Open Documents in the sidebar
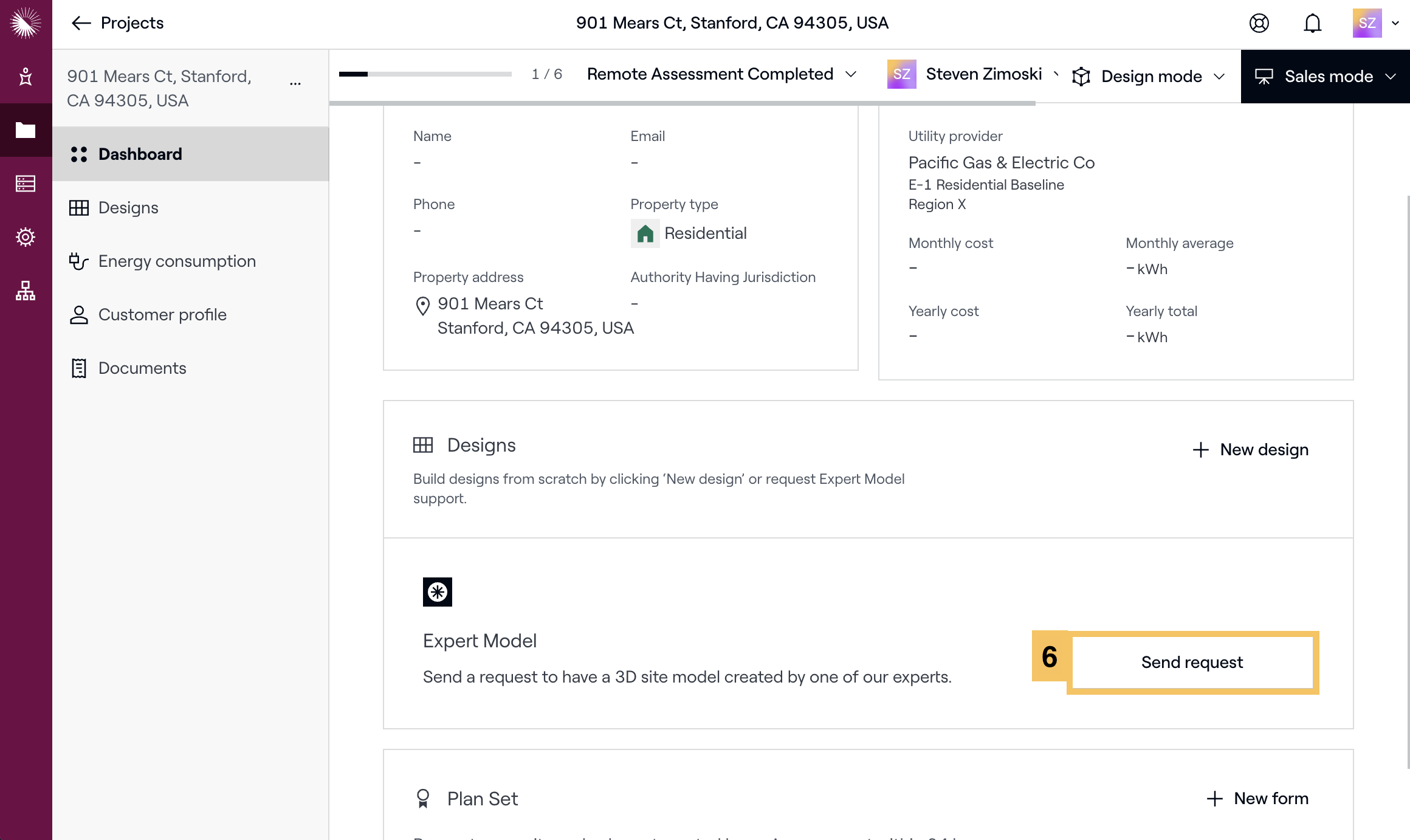The height and width of the screenshot is (840, 1410). [142, 368]
